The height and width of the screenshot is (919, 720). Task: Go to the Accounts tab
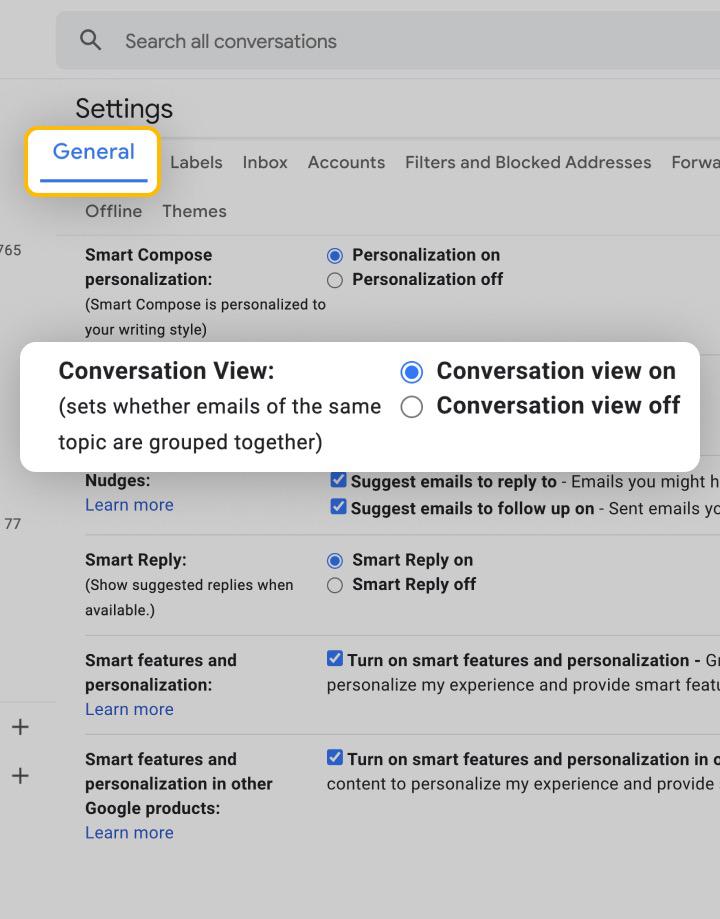346,162
